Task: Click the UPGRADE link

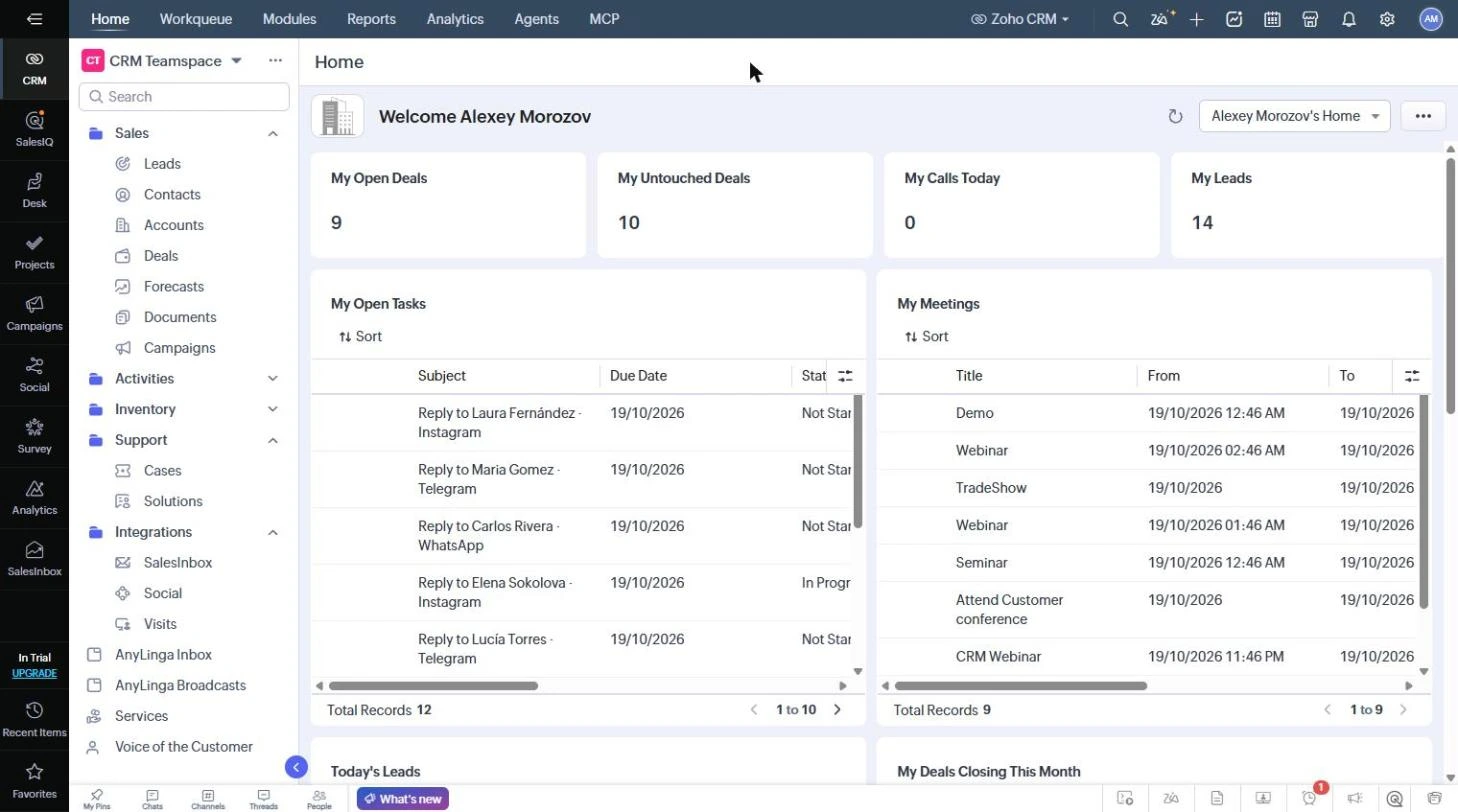Action: [34, 673]
